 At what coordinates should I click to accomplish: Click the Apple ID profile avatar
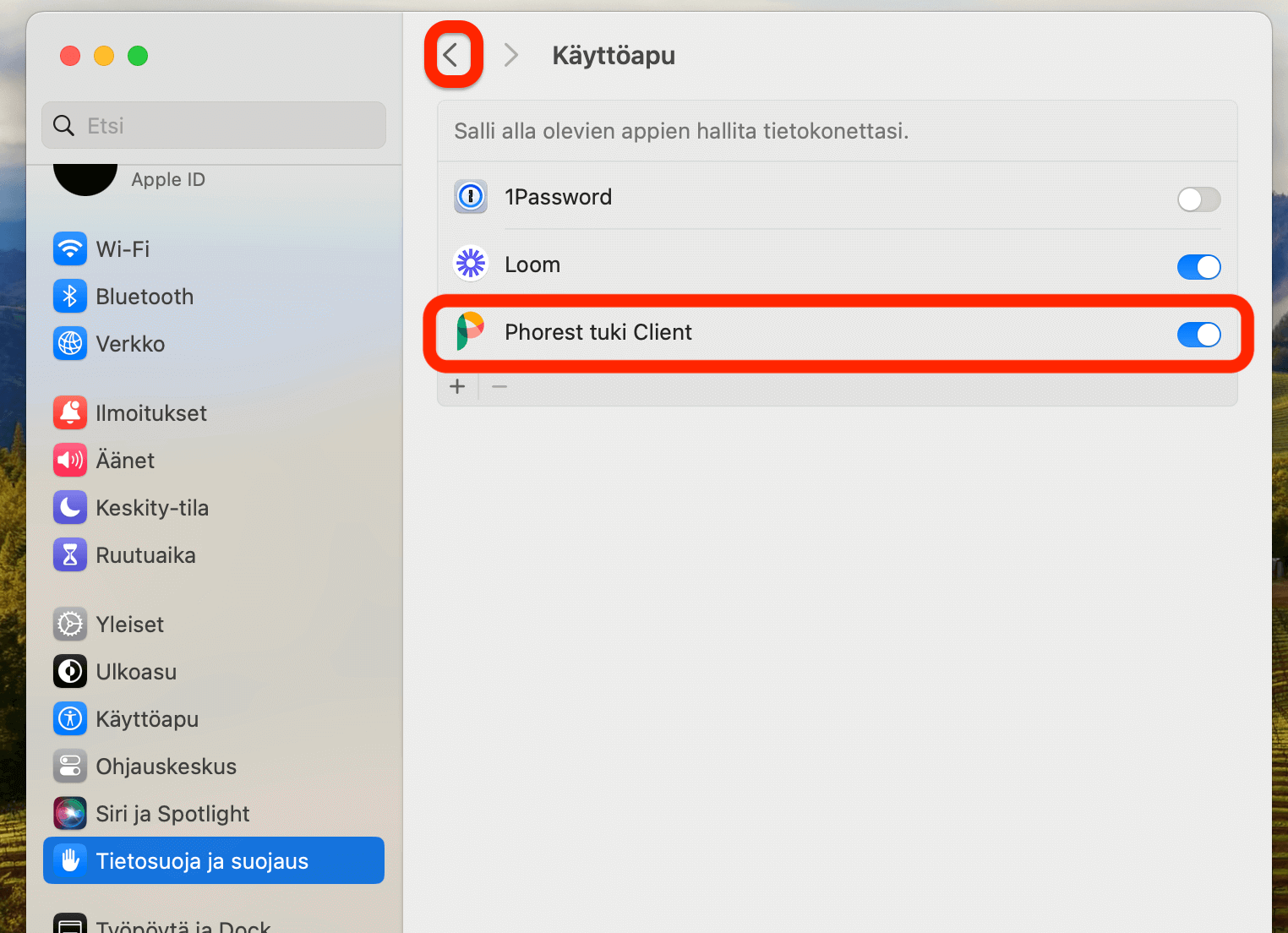point(85,179)
